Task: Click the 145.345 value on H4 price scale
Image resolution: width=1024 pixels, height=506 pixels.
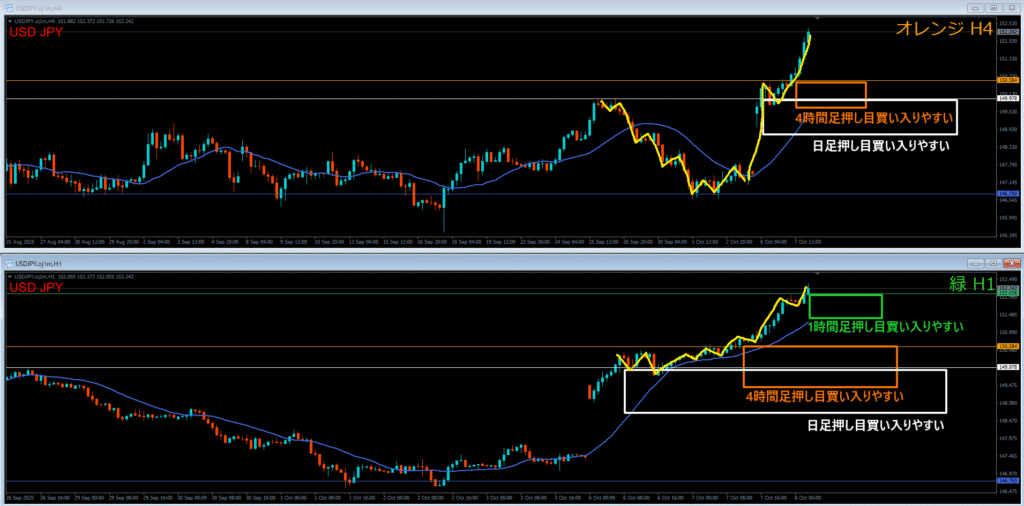Action: (x=1008, y=235)
